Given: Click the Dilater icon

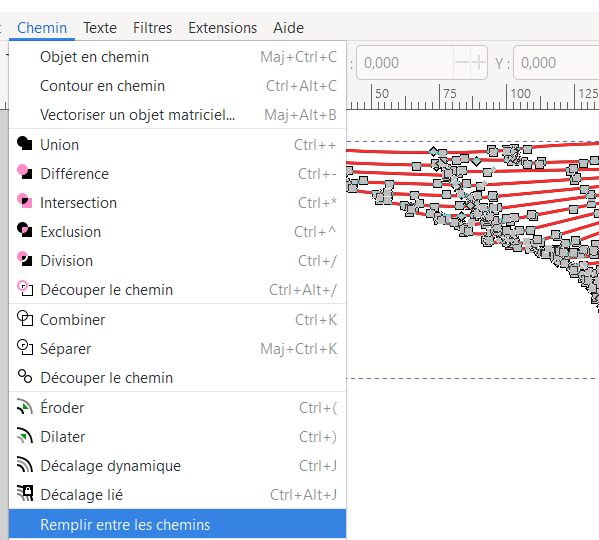Looking at the screenshot, I should (25, 436).
